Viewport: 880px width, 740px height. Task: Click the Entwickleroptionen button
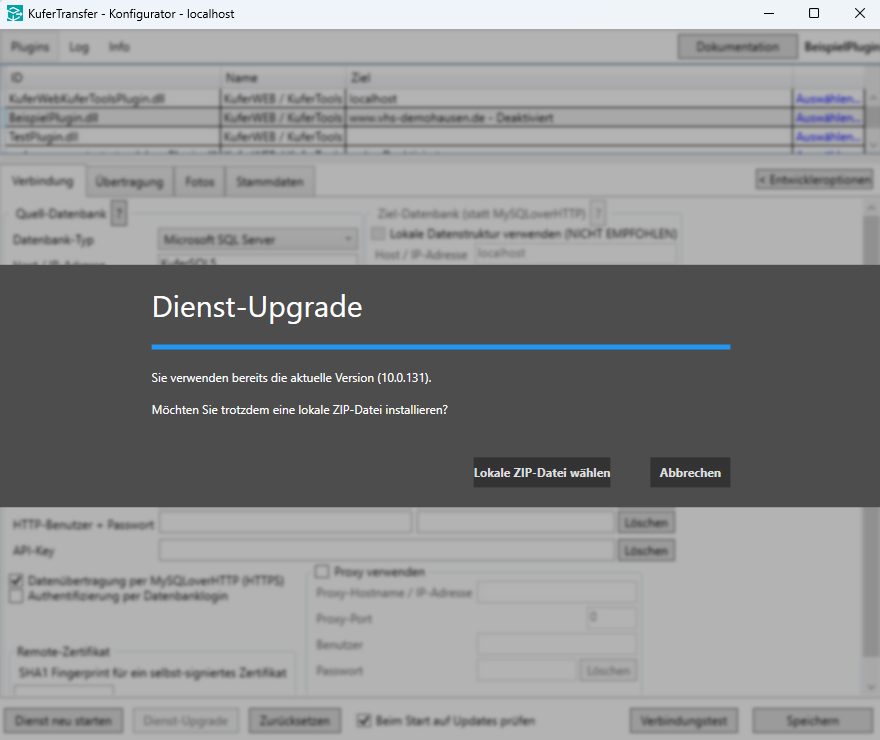(x=814, y=180)
